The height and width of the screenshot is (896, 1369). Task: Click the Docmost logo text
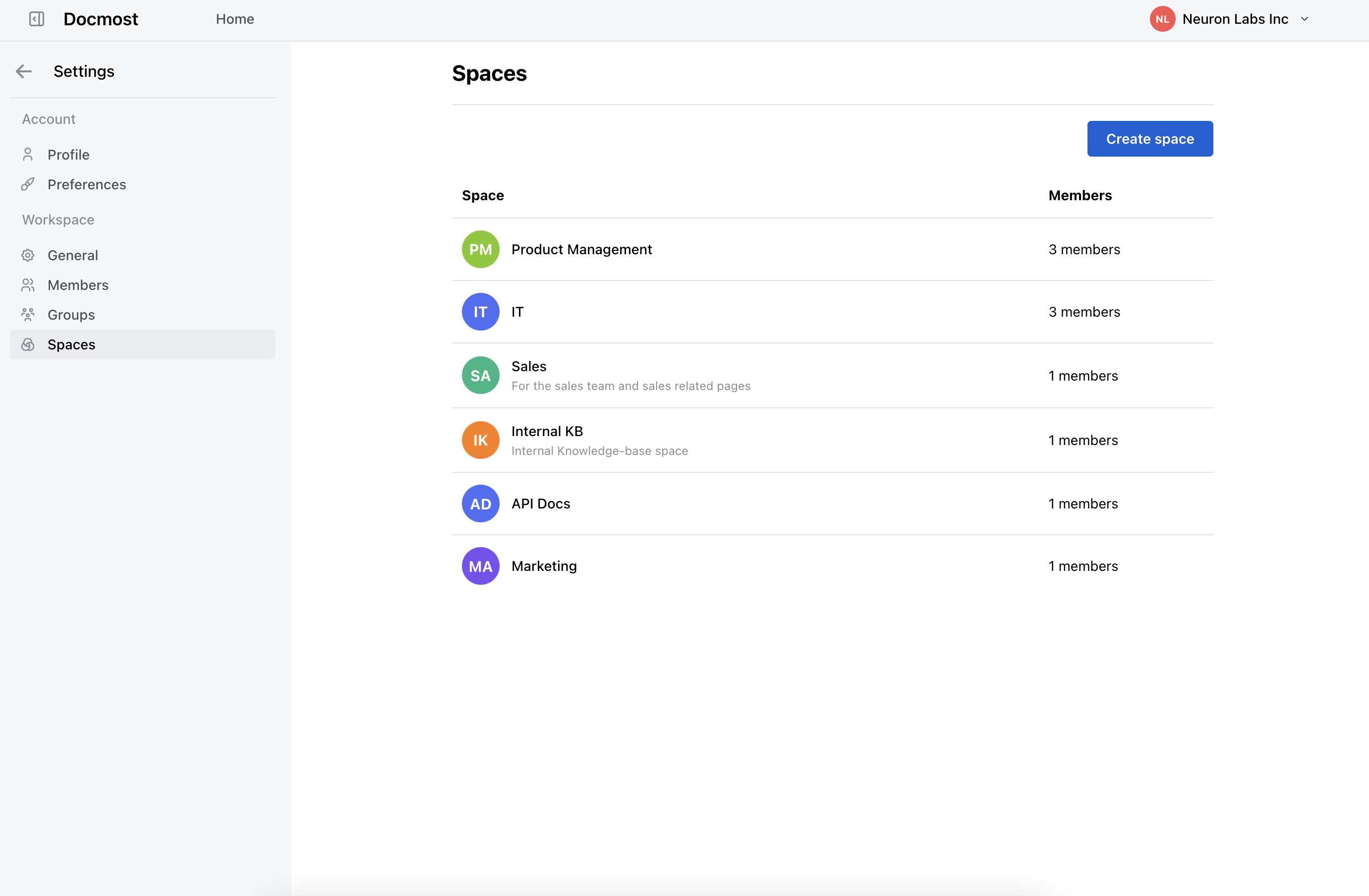[101, 19]
